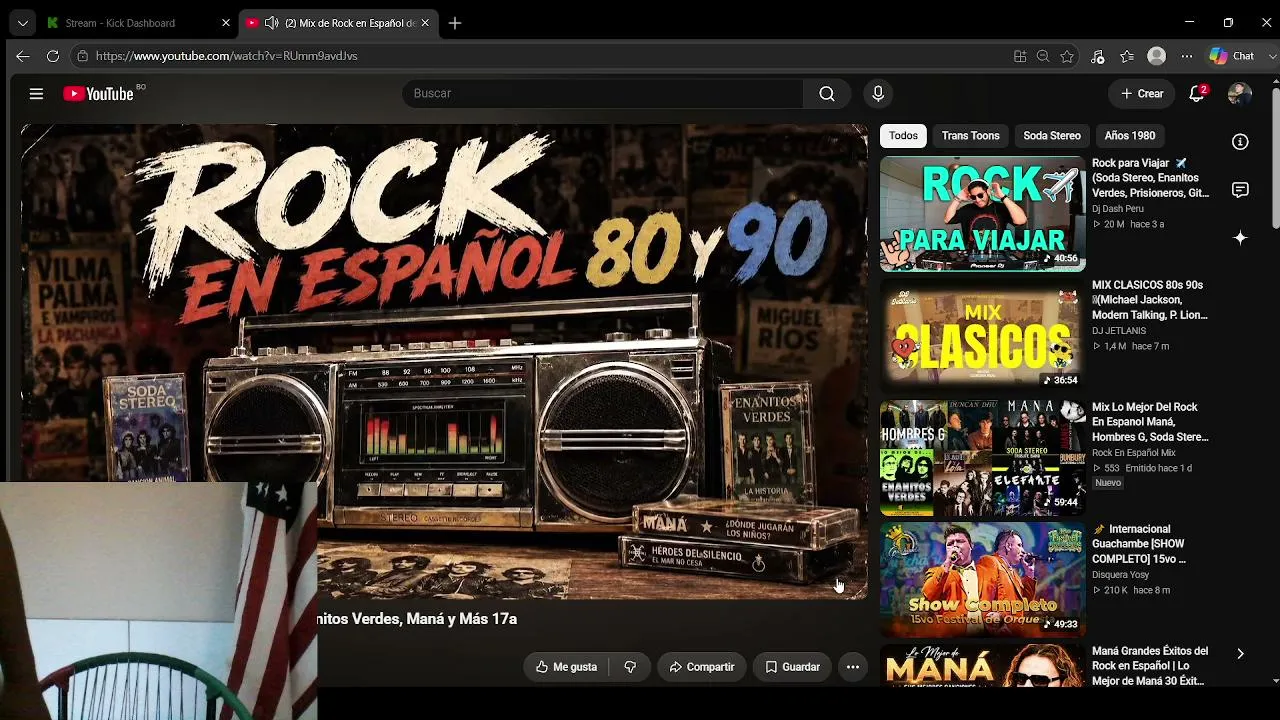Mute the YouTube tab via speaker icon
Screen dimensions: 1280x720
point(272,23)
